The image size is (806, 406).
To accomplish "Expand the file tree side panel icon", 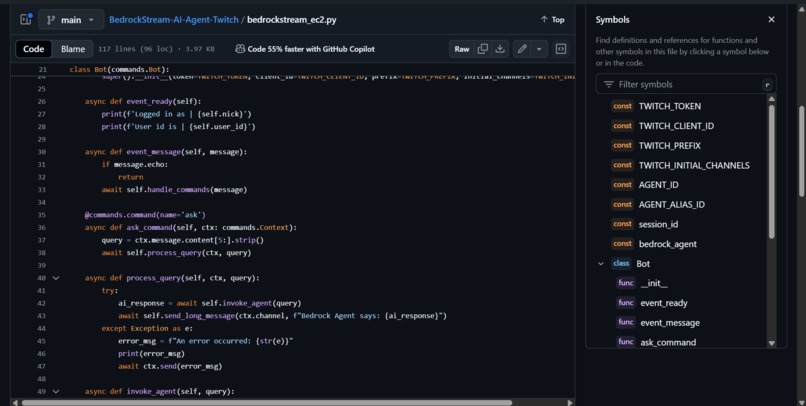I will (26, 20).
